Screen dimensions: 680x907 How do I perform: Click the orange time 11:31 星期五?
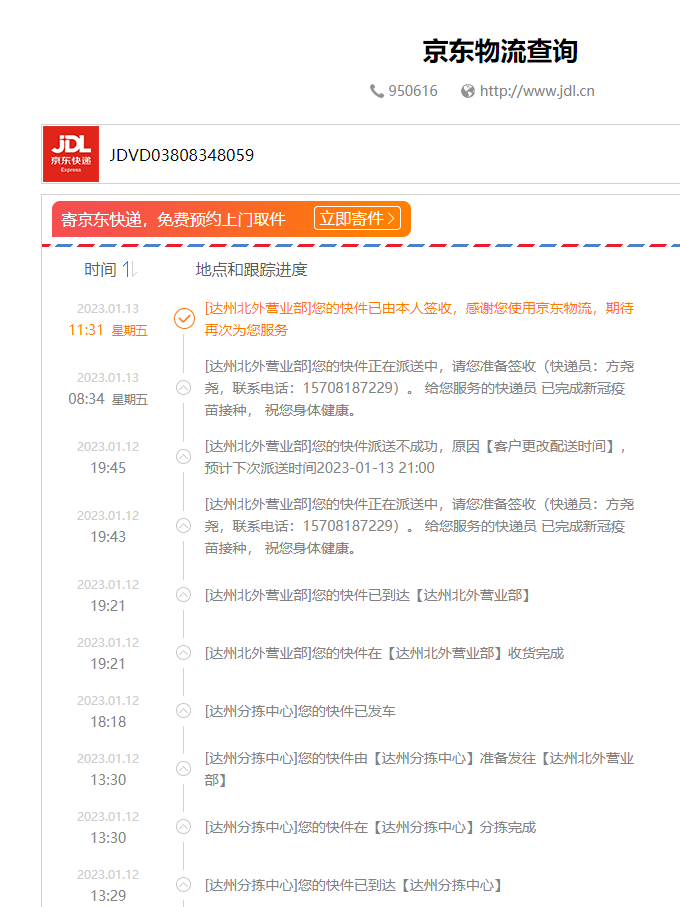tap(108, 330)
